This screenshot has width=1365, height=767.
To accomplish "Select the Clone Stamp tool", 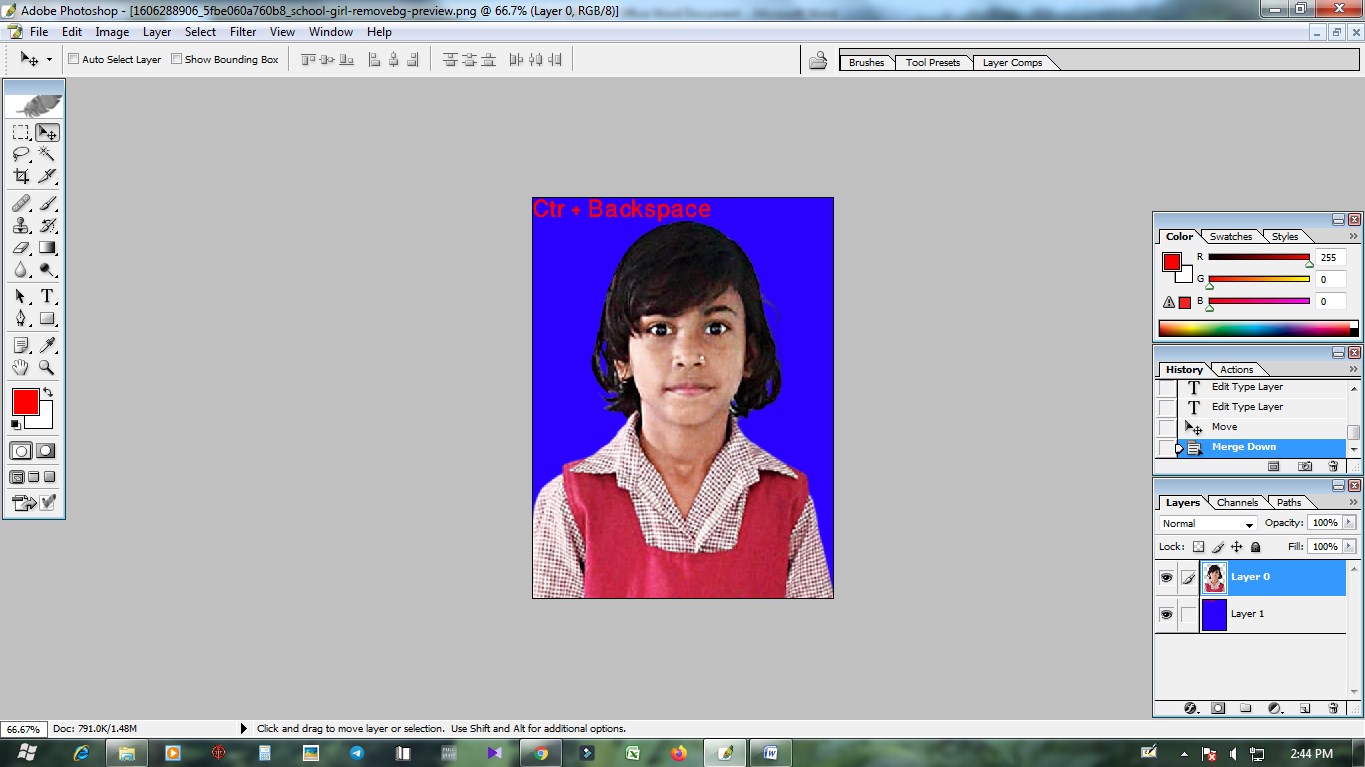I will pyautogui.click(x=21, y=225).
